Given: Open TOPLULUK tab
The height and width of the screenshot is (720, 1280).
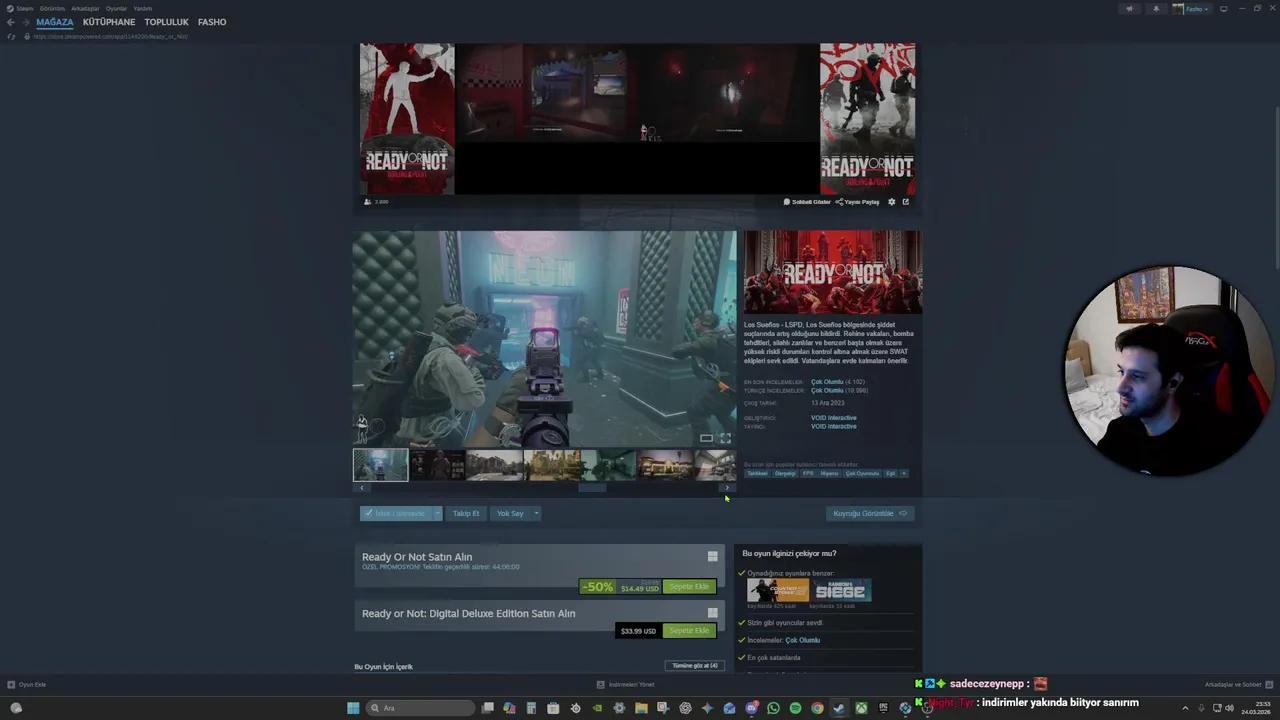Looking at the screenshot, I should point(166,22).
